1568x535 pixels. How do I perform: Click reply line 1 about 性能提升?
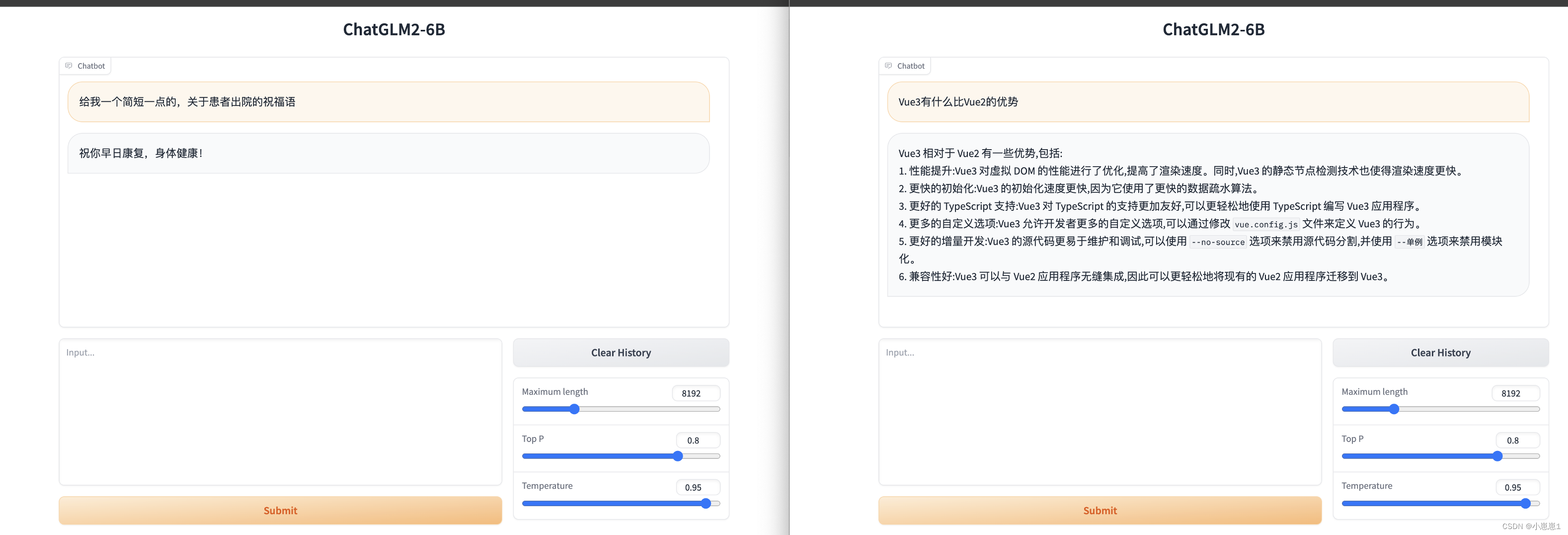click(x=1181, y=171)
